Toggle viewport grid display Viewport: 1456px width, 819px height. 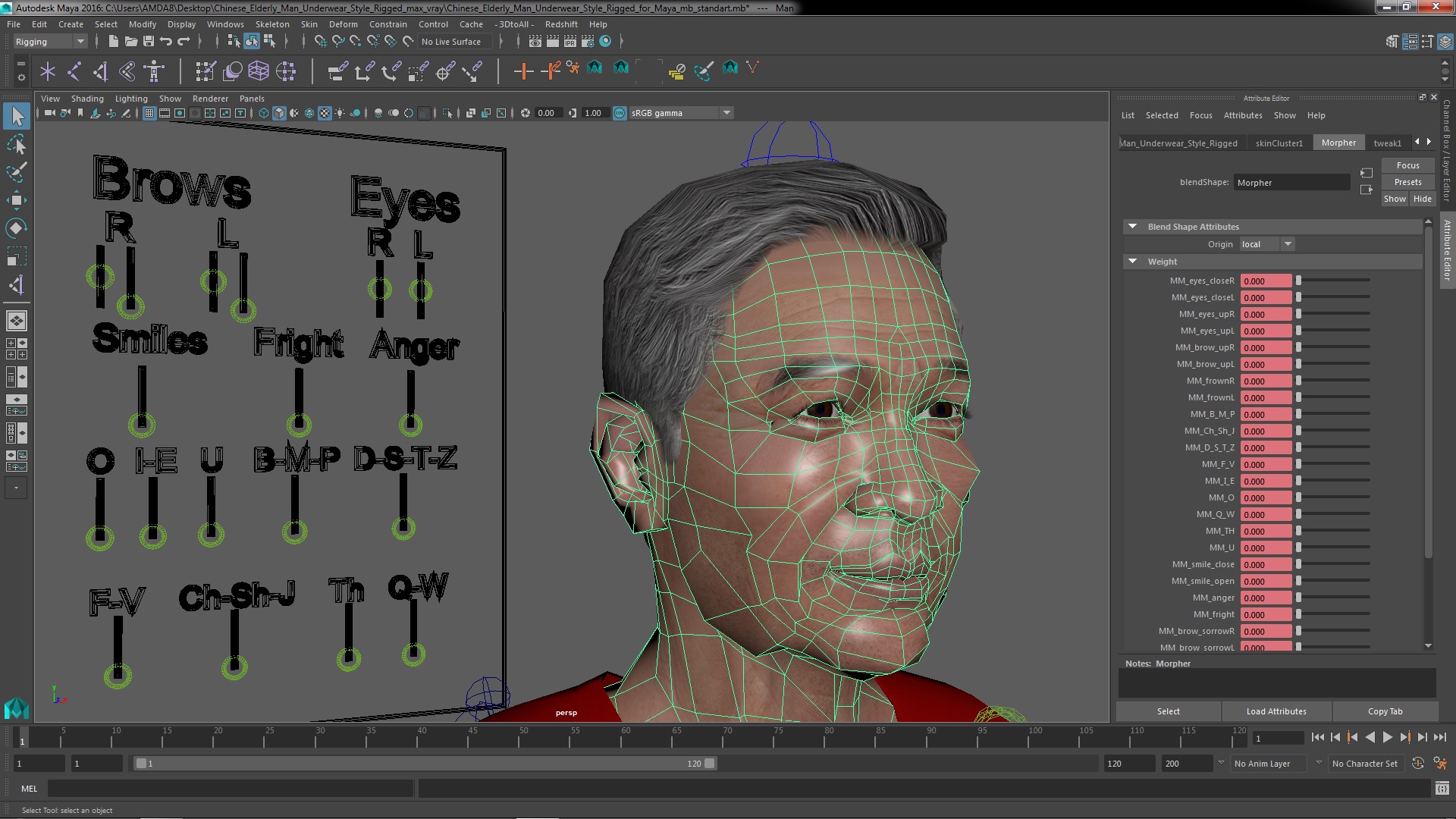coord(149,113)
